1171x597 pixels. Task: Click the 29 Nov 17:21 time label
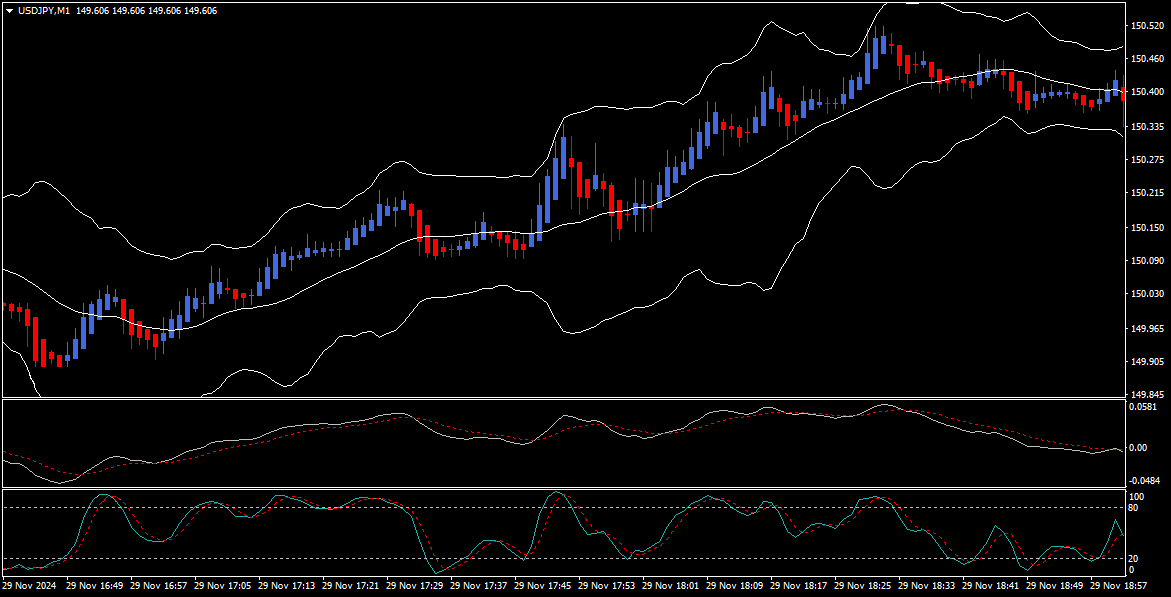coord(351,586)
